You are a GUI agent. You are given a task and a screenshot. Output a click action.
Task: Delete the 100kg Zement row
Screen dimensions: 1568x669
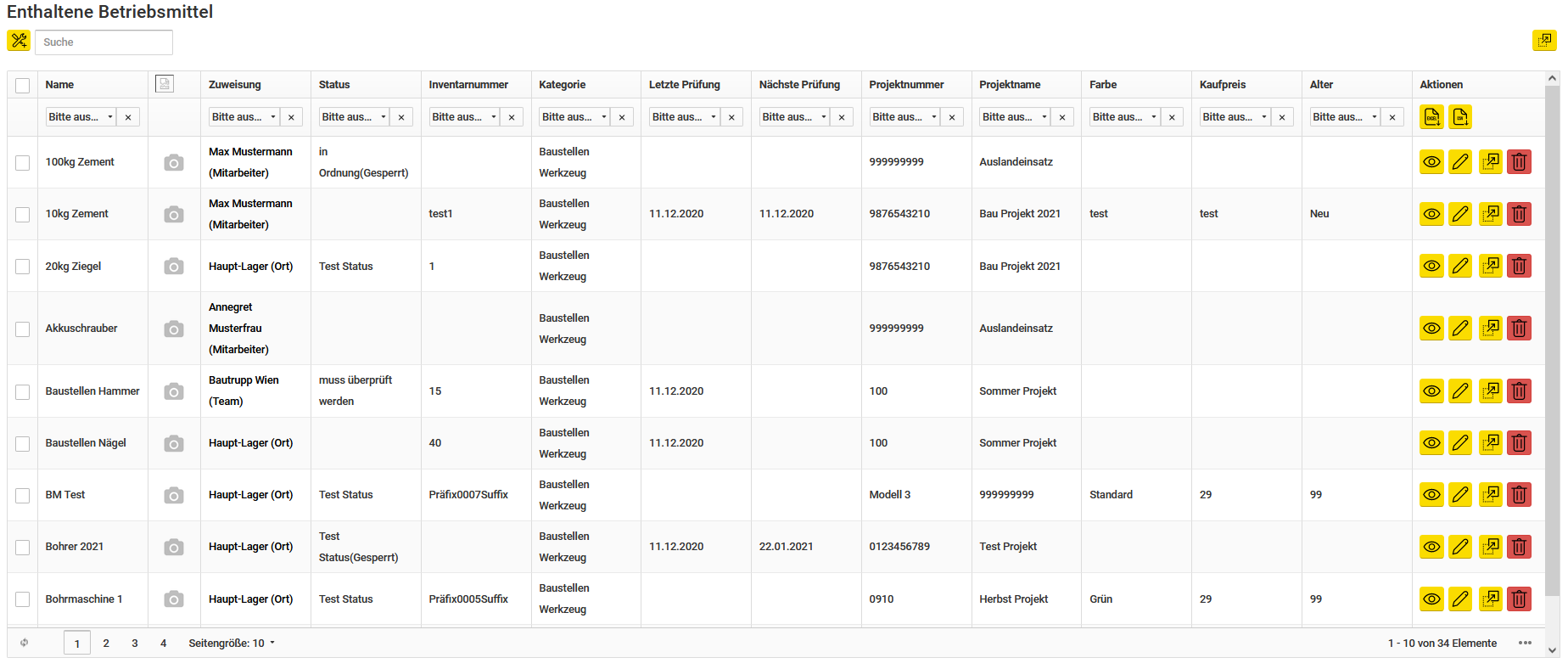coord(1520,161)
